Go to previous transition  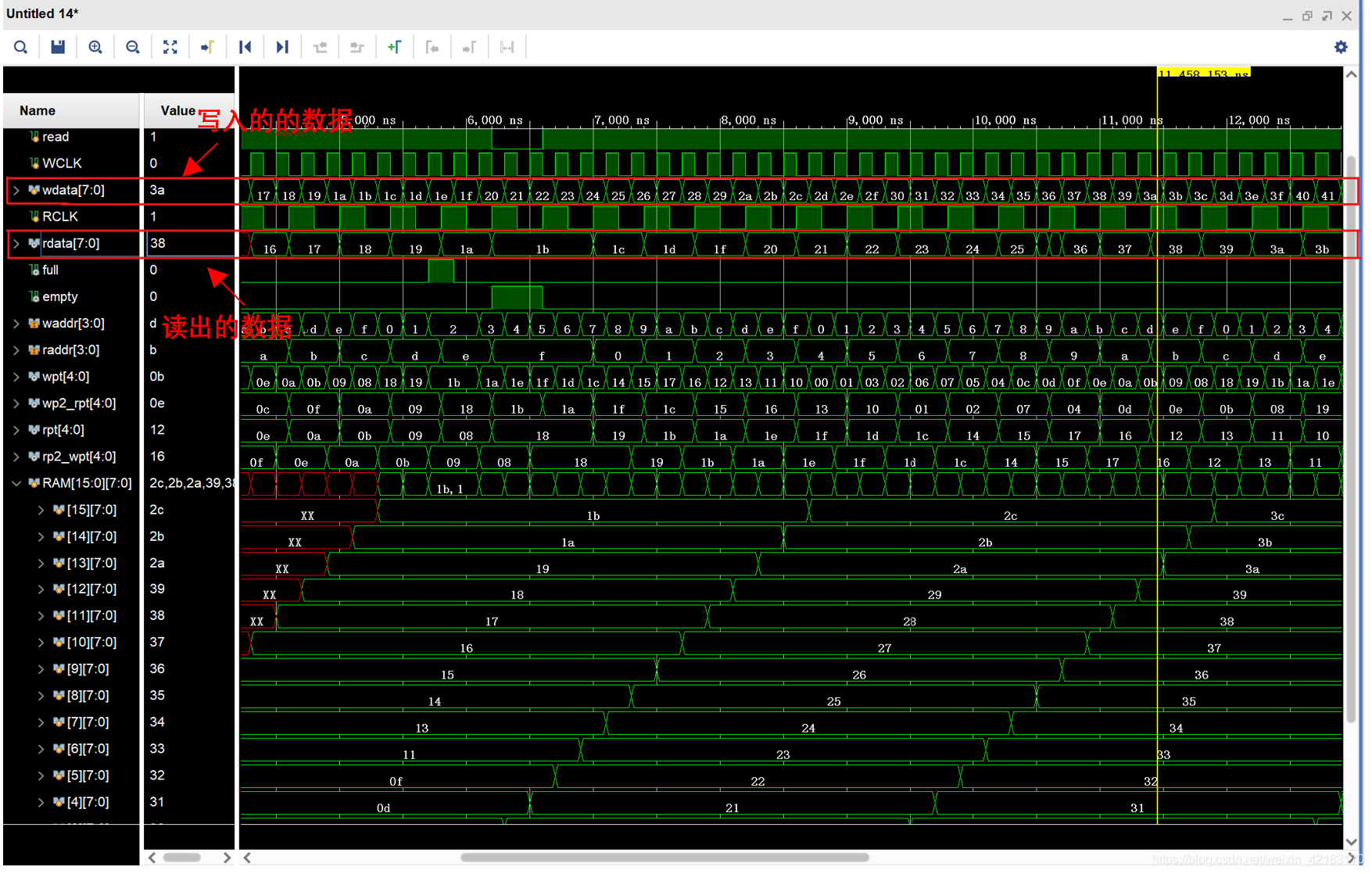(x=320, y=47)
